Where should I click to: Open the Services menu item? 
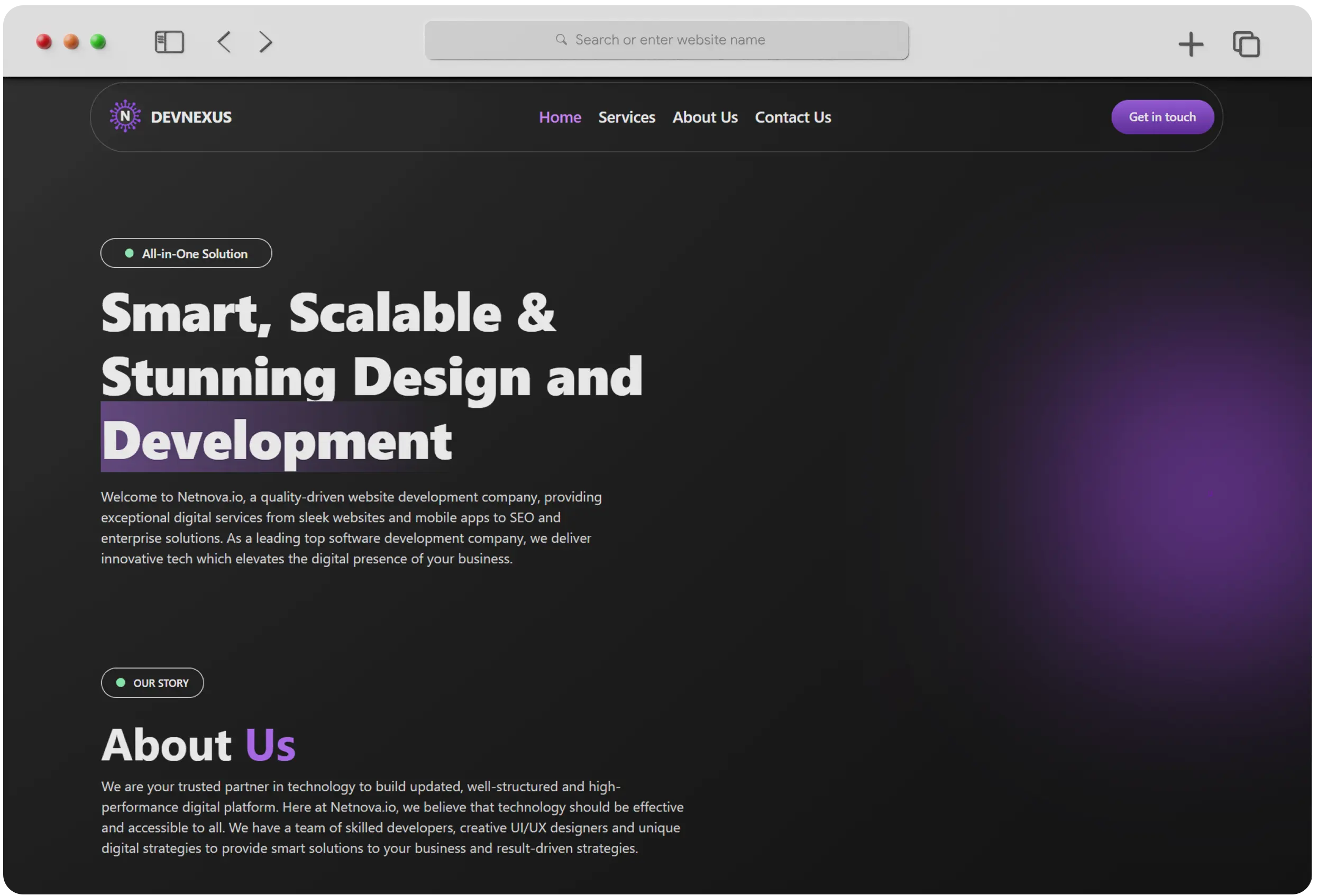[x=627, y=117]
